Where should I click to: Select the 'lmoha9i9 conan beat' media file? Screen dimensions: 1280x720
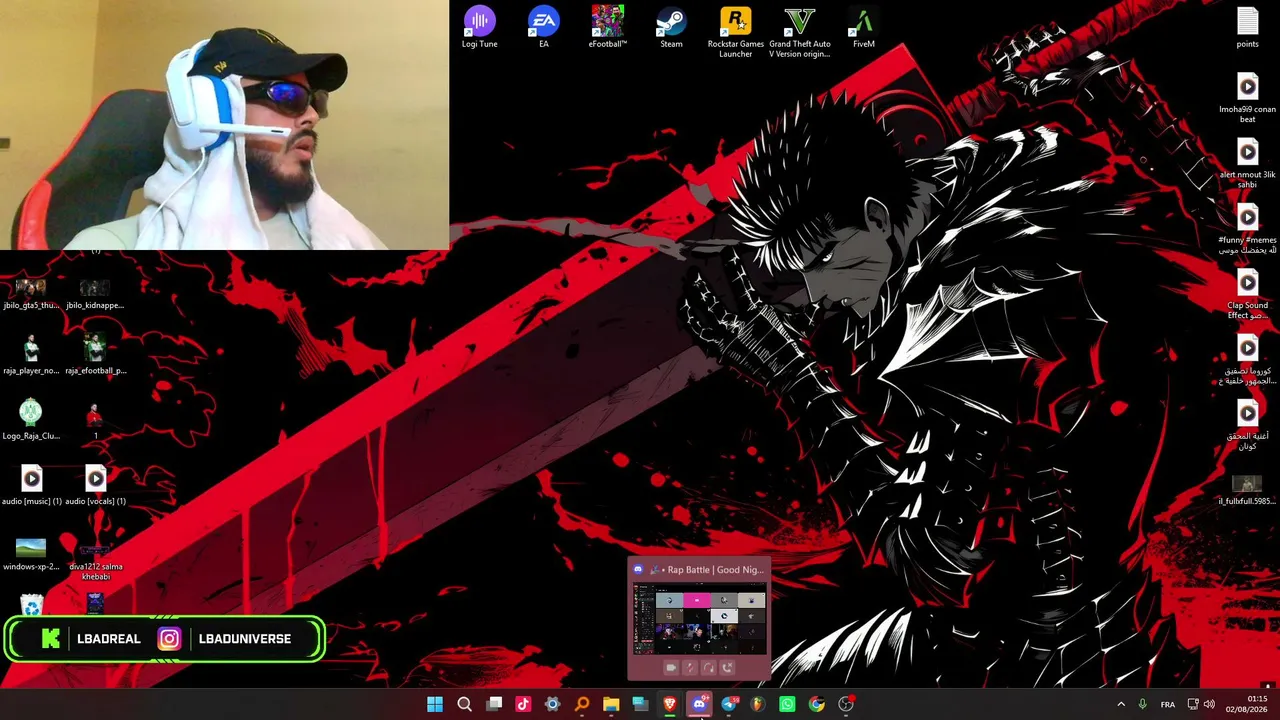pos(1247,98)
